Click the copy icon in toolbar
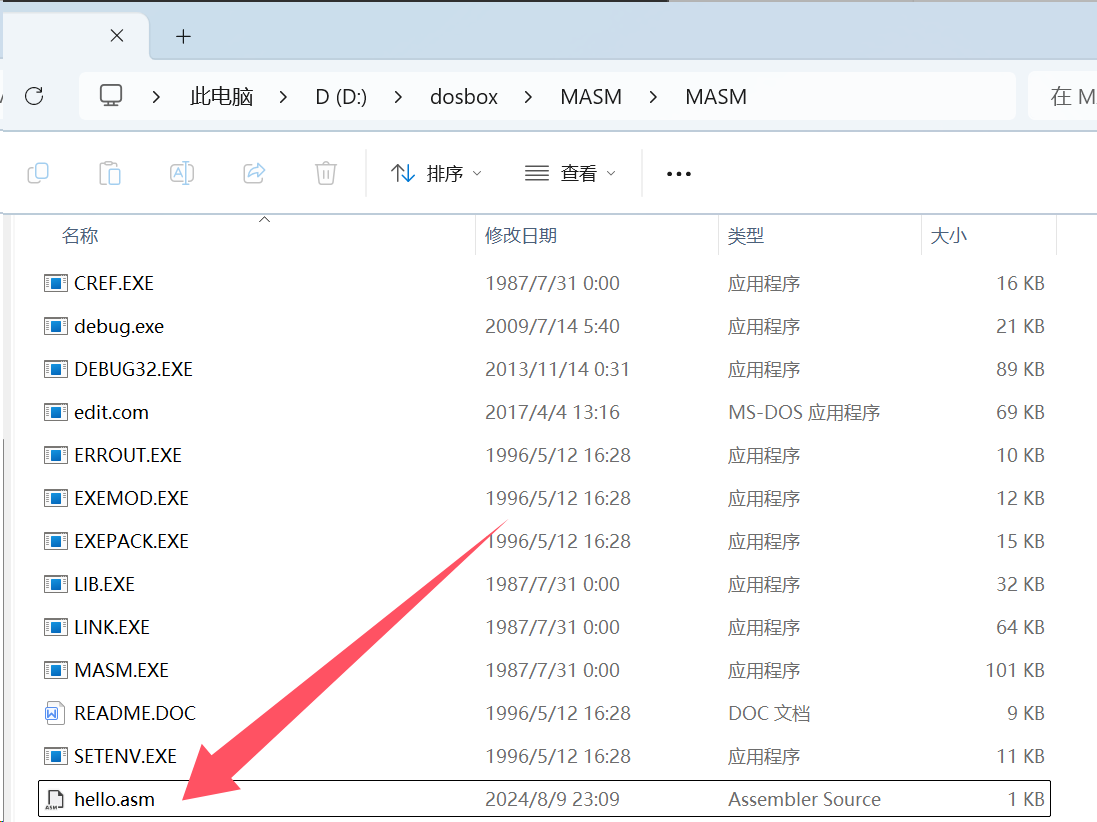The width and height of the screenshot is (1097, 822). (38, 173)
